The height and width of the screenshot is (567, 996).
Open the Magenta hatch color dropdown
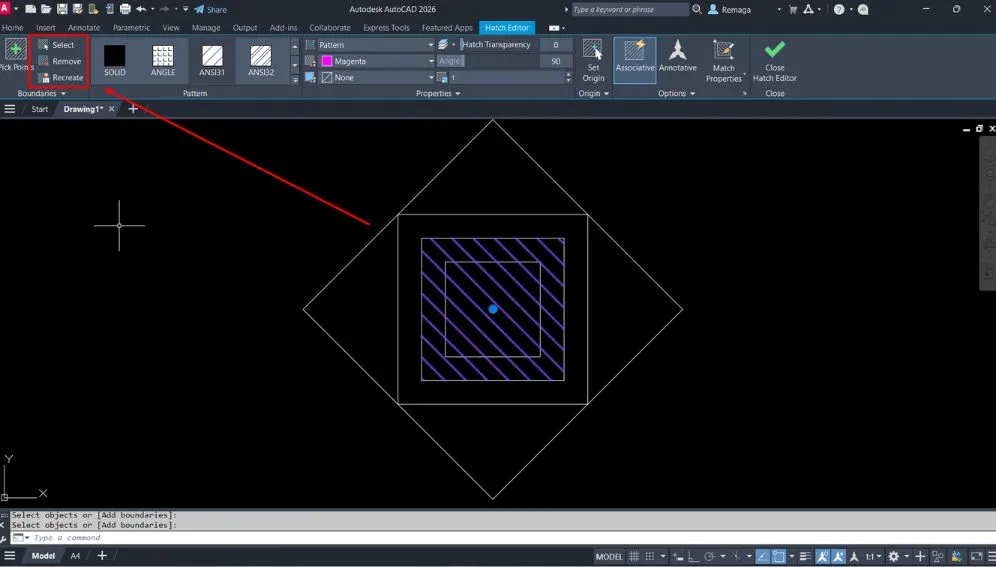pyautogui.click(x=375, y=61)
